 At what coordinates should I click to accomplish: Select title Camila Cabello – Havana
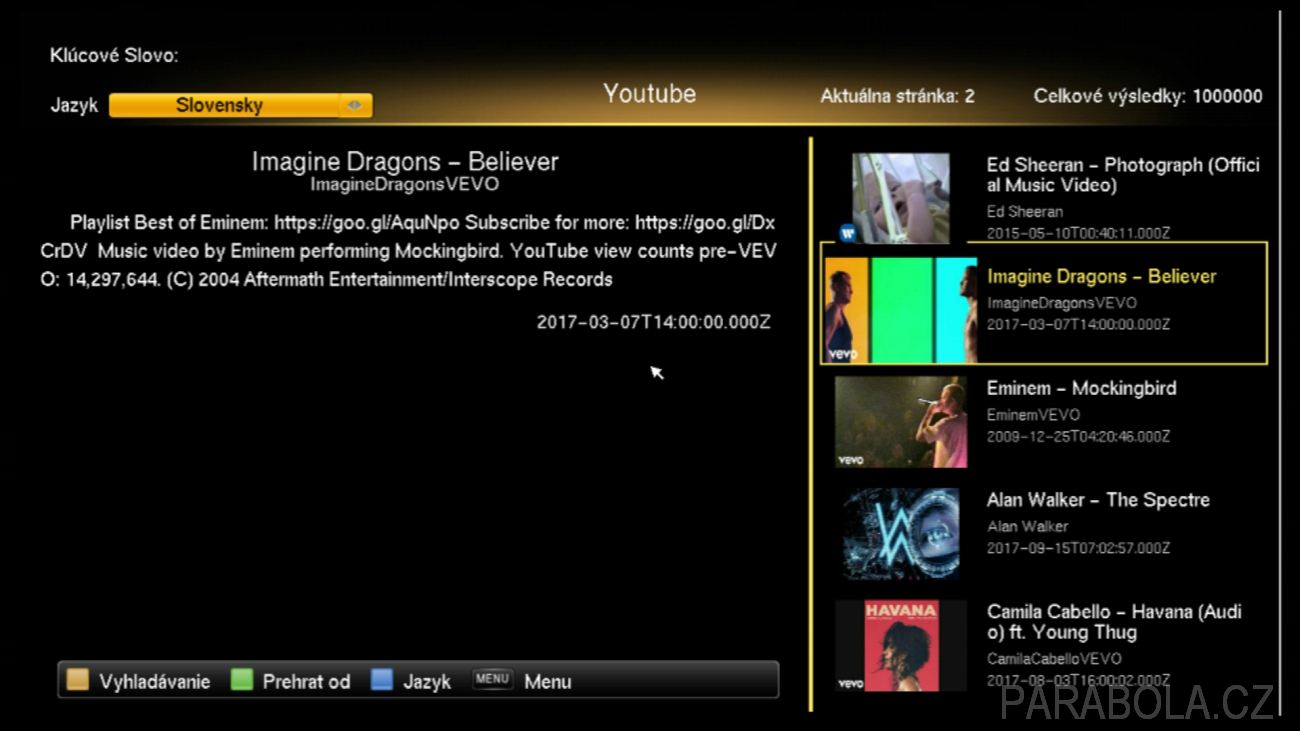[1114, 622]
